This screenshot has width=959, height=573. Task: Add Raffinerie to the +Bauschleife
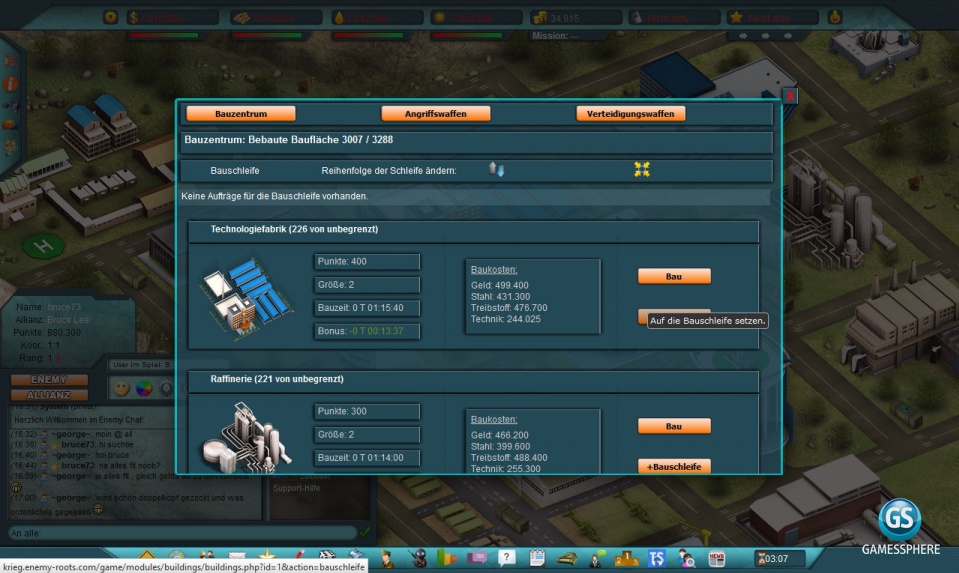click(674, 466)
